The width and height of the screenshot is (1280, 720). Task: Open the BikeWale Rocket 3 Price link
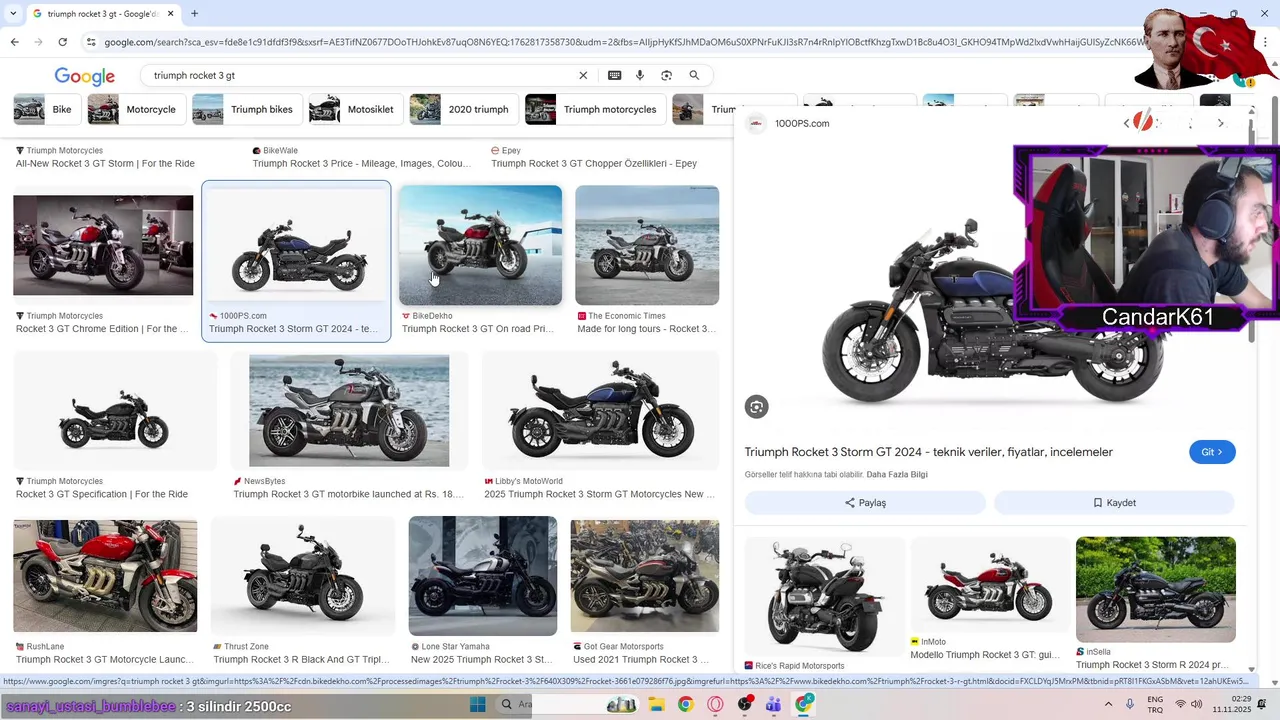(362, 163)
